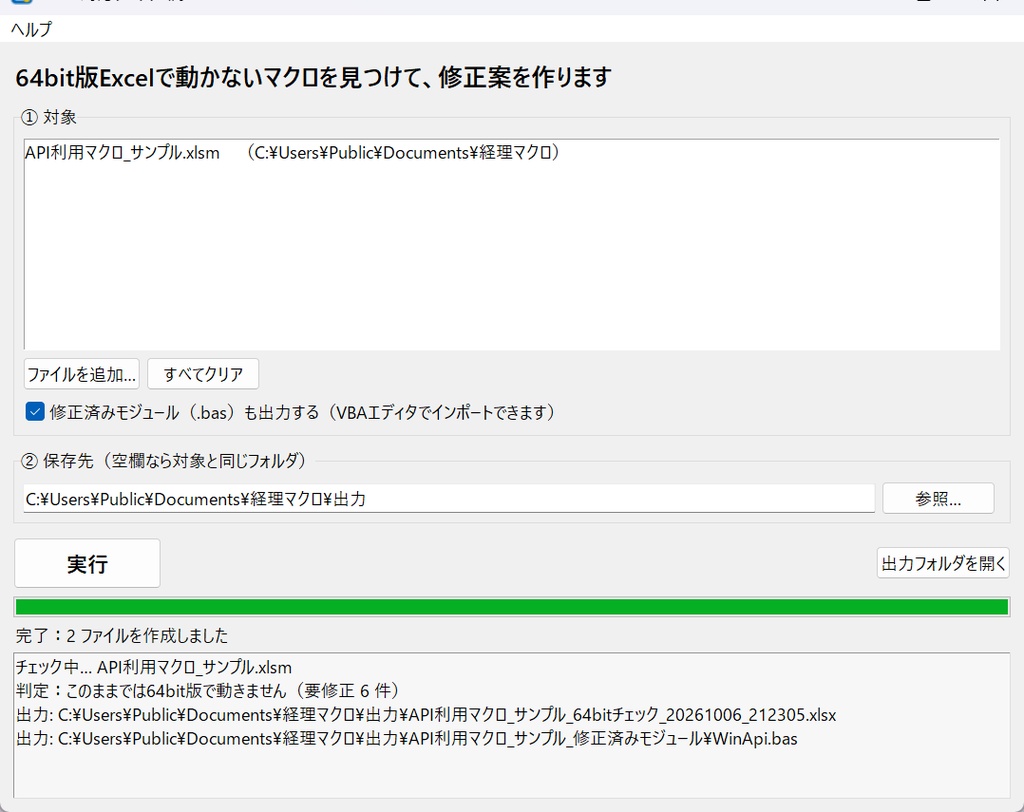Open the ヘルプ menu
The width and height of the screenshot is (1024, 812).
pos(31,29)
